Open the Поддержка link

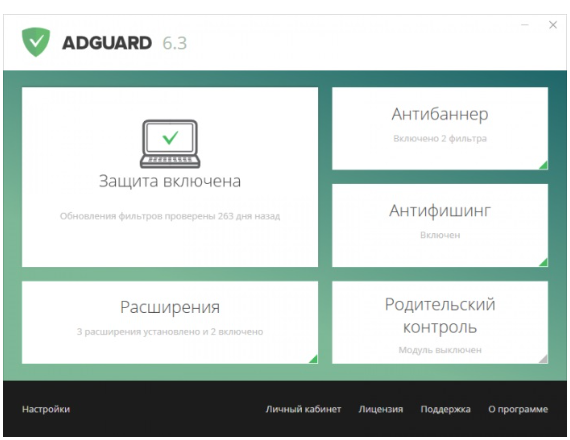[445, 409]
